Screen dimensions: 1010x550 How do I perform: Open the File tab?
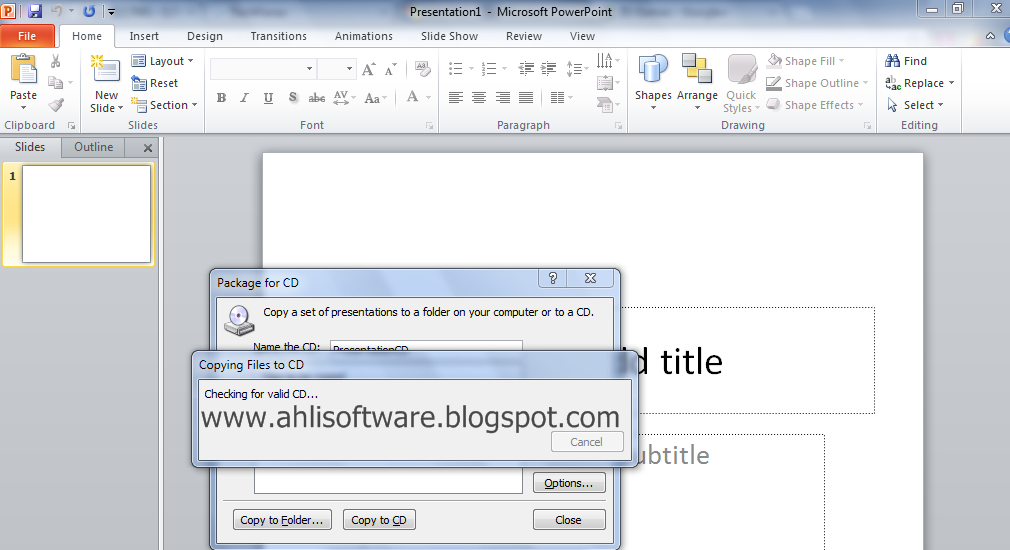pyautogui.click(x=27, y=36)
